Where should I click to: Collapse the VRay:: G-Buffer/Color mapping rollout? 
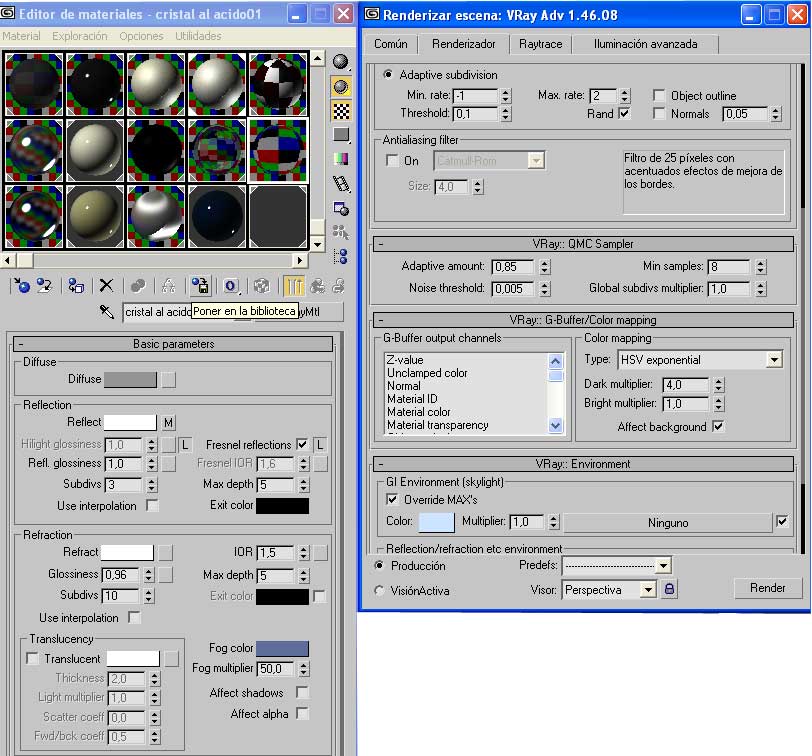pyautogui.click(x=583, y=320)
